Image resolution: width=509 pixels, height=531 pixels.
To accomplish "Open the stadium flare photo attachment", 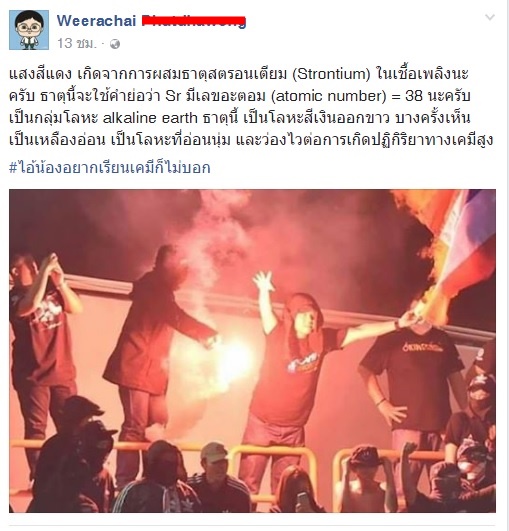I will pos(252,351).
